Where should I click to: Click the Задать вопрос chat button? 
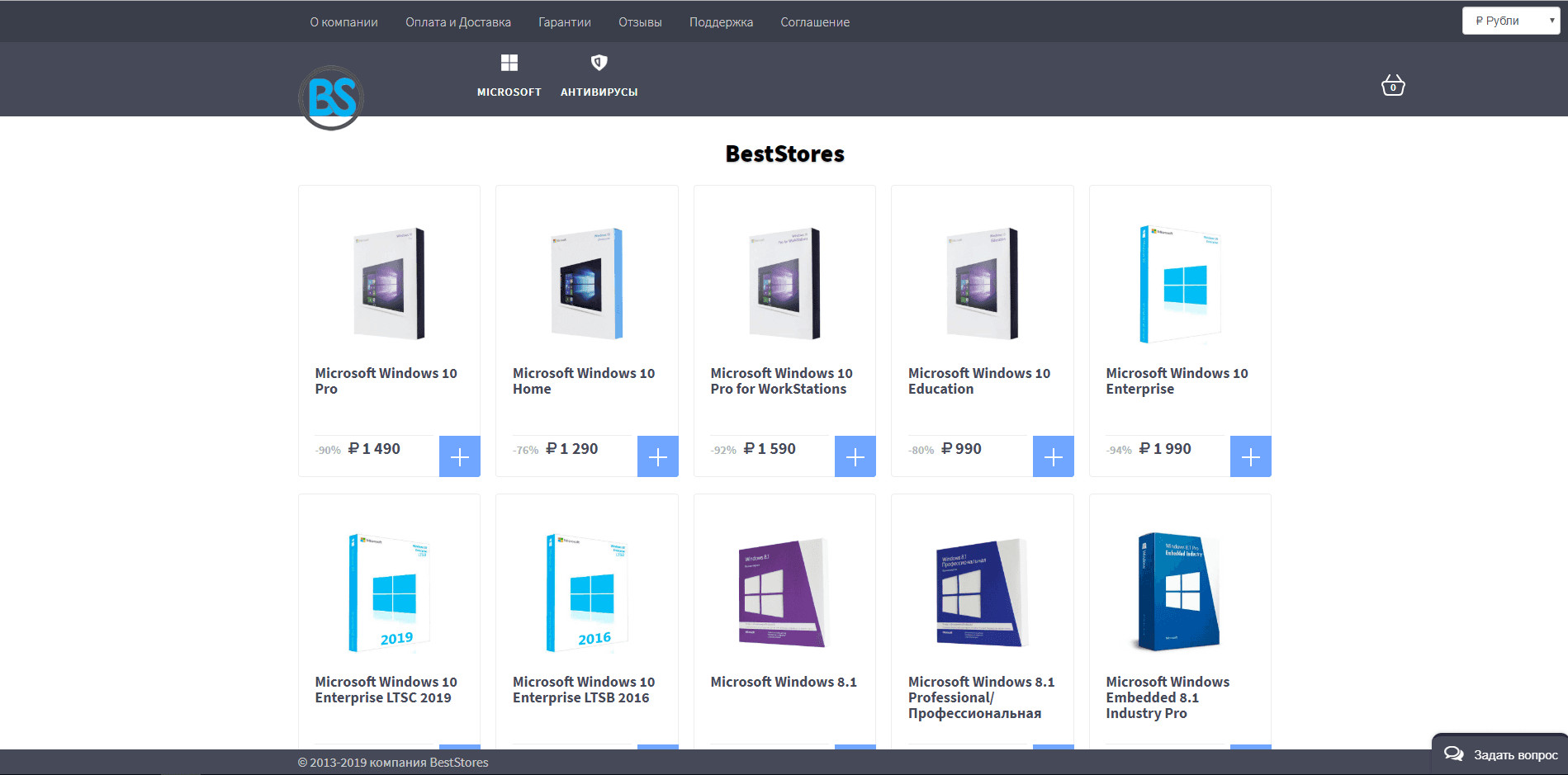click(x=1501, y=754)
